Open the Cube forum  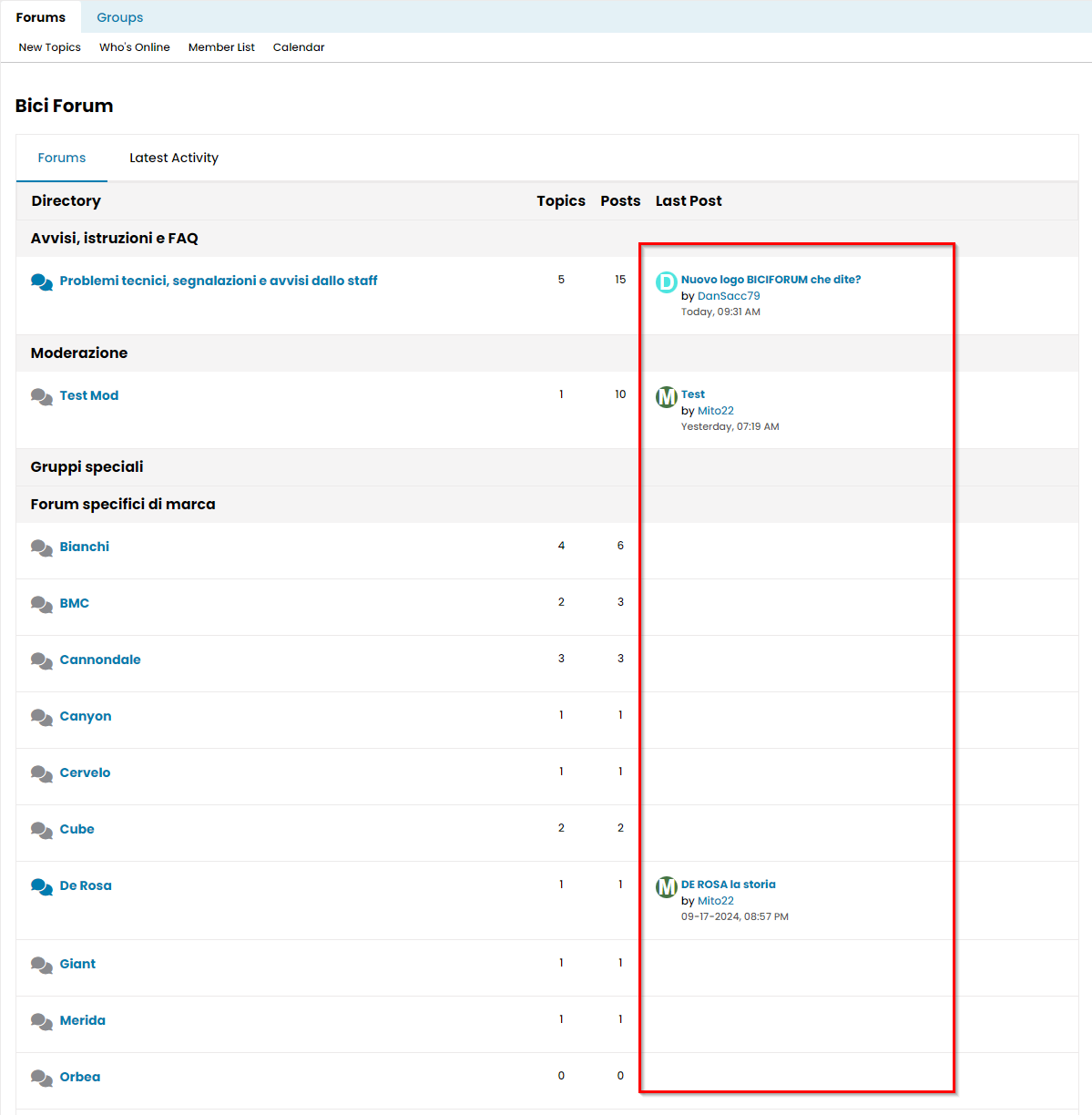(x=77, y=829)
